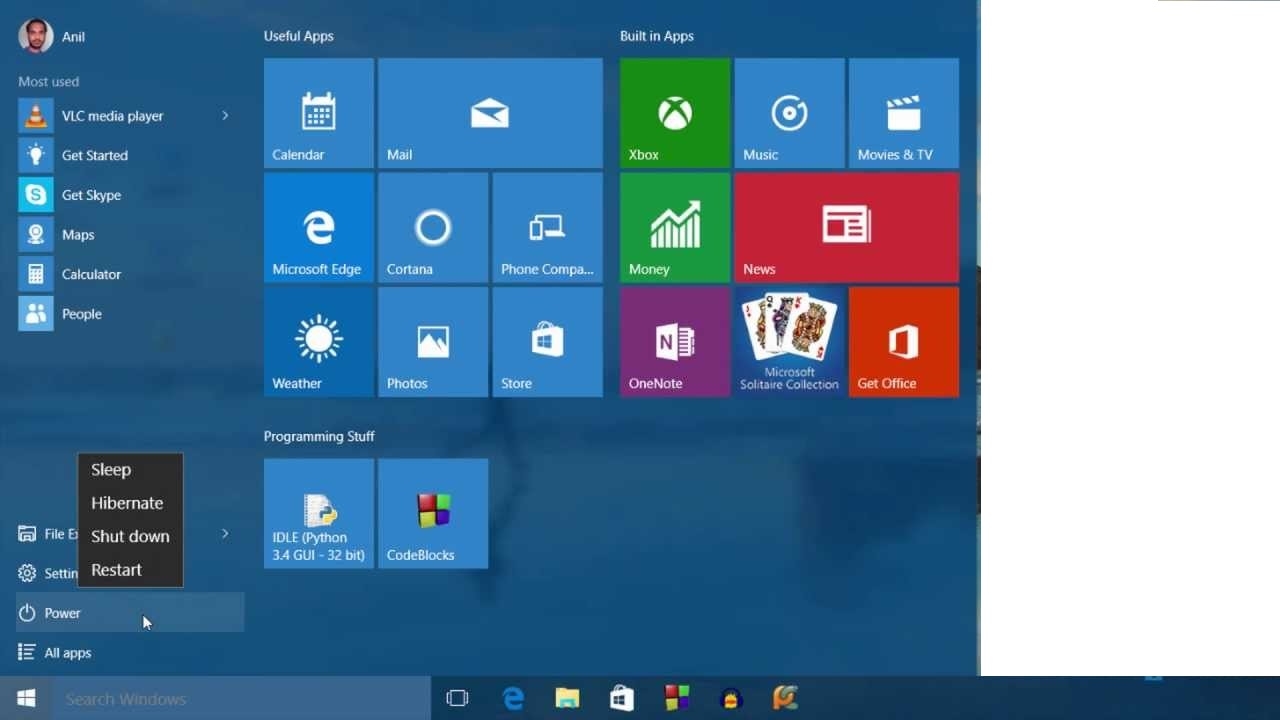This screenshot has width=1280, height=720.
Task: Open the Money tile
Action: click(674, 227)
